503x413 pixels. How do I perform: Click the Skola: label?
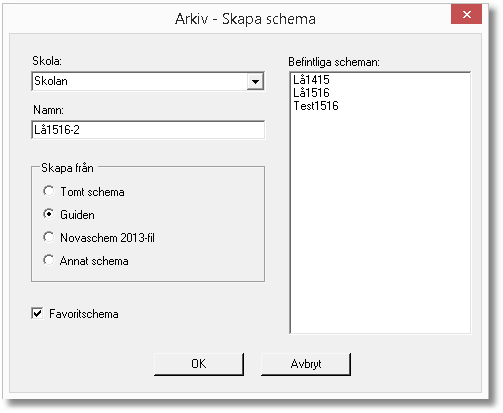point(47,61)
